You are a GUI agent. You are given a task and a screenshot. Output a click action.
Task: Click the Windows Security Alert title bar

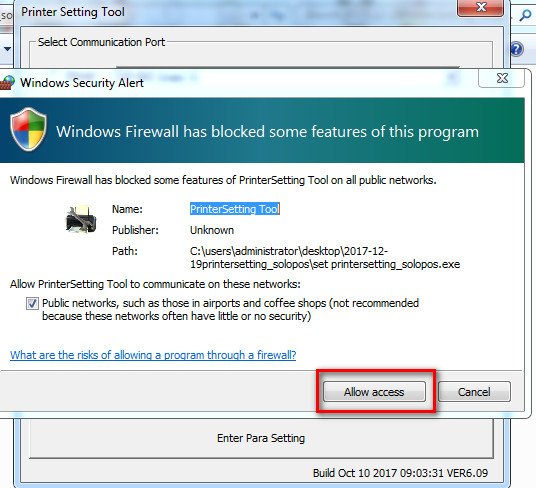[x=239, y=83]
